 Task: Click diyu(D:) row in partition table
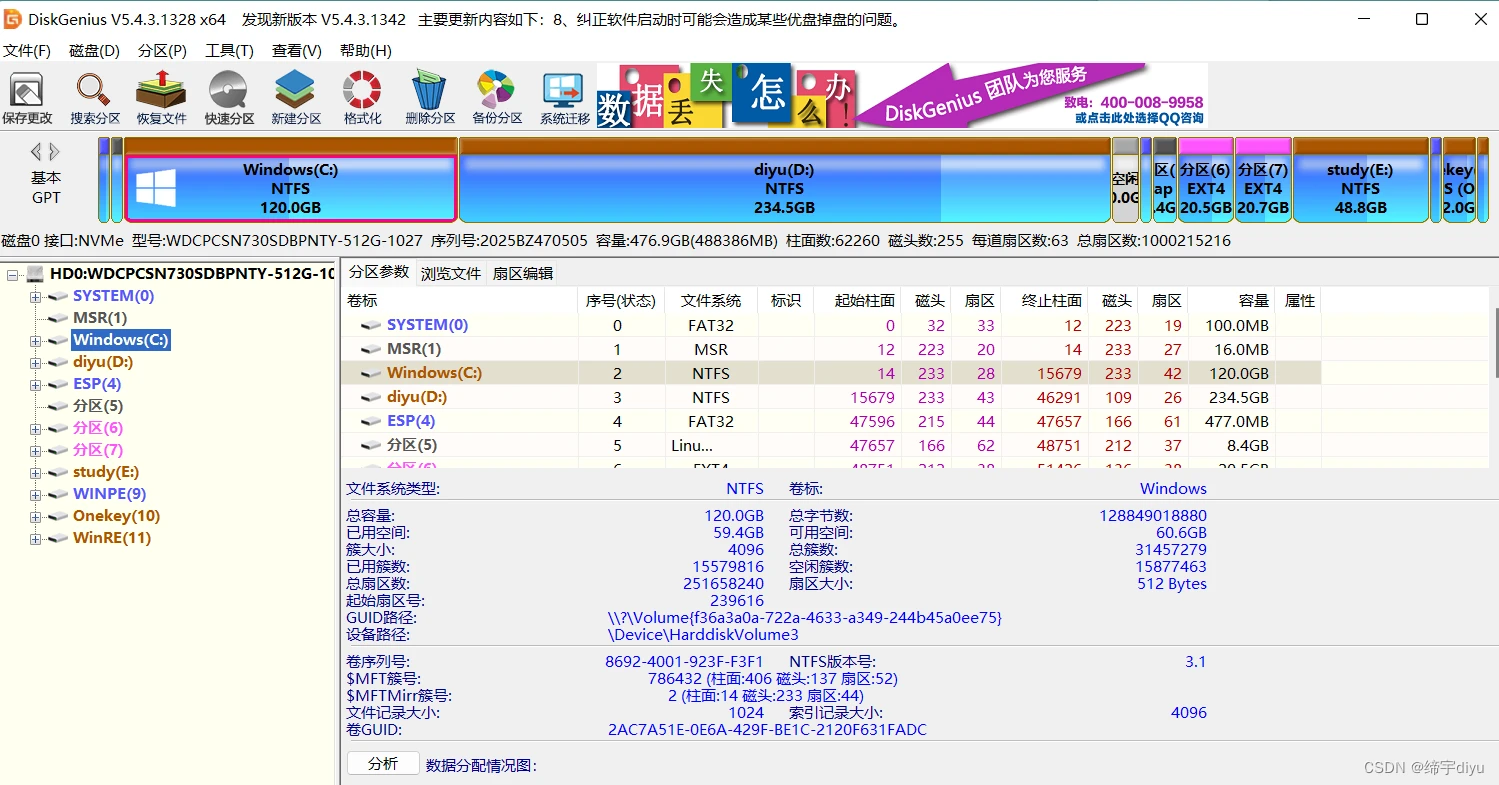[x=831, y=397]
